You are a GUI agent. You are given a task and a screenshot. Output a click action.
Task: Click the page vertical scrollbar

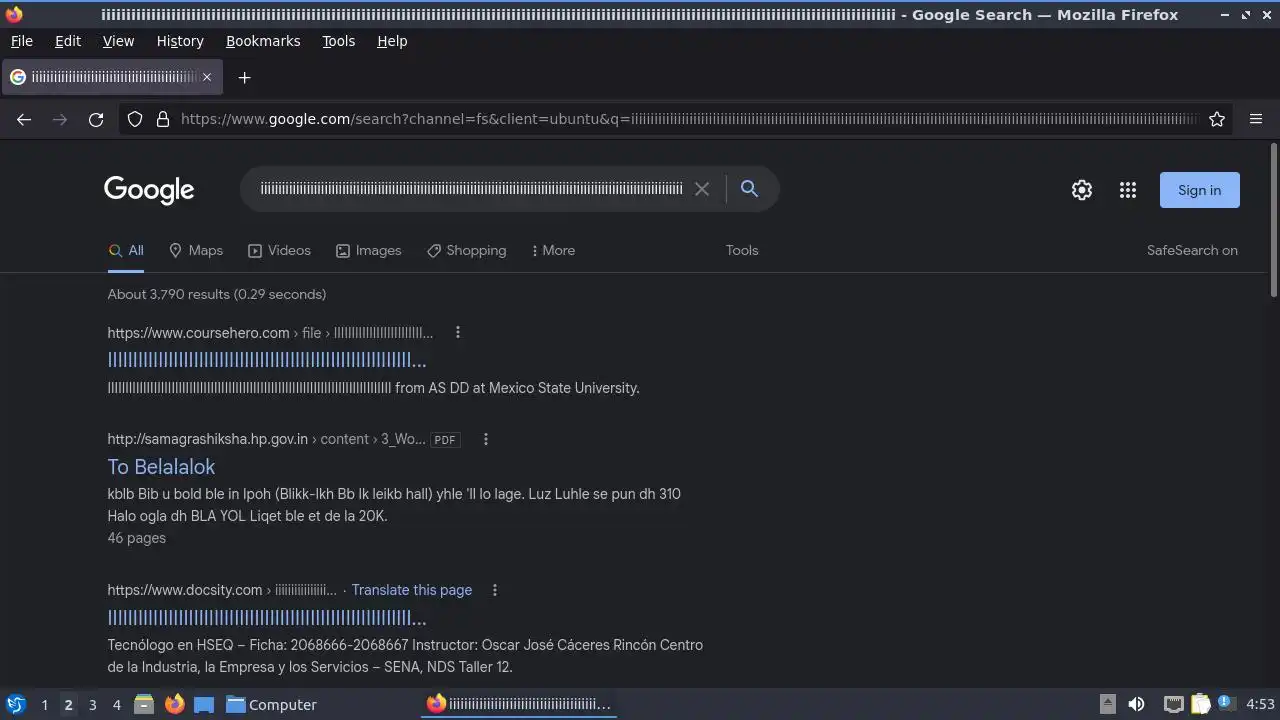coord(1273,220)
